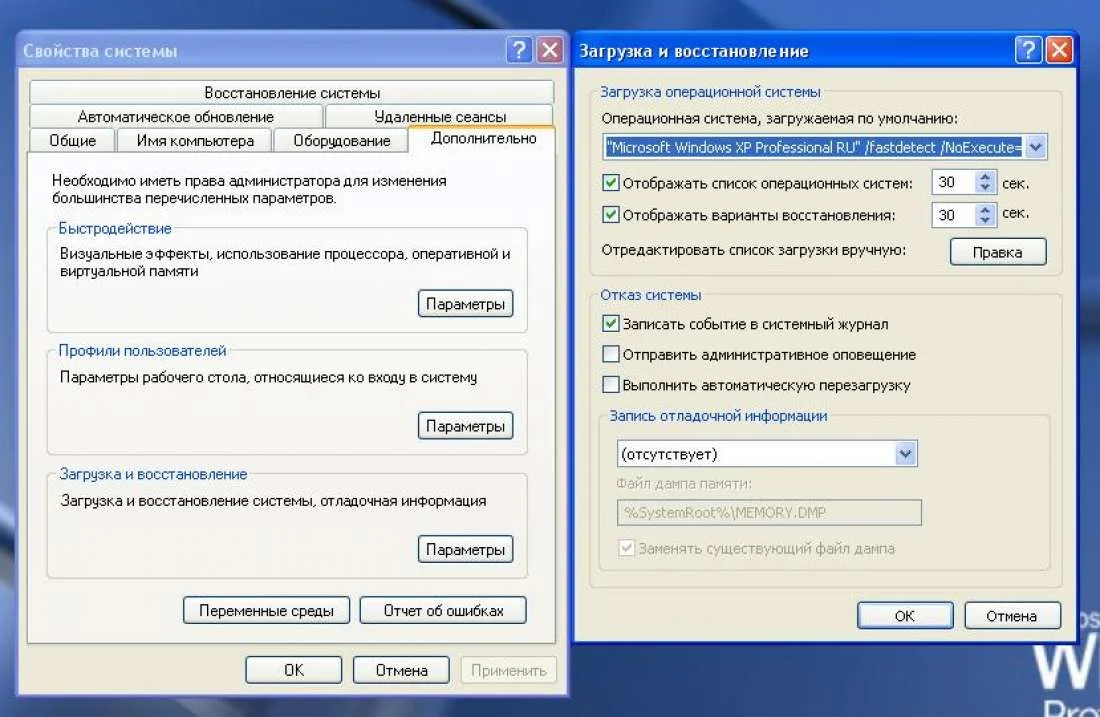Open the Восстановление системы tab
This screenshot has width=1100, height=717.
point(292,93)
